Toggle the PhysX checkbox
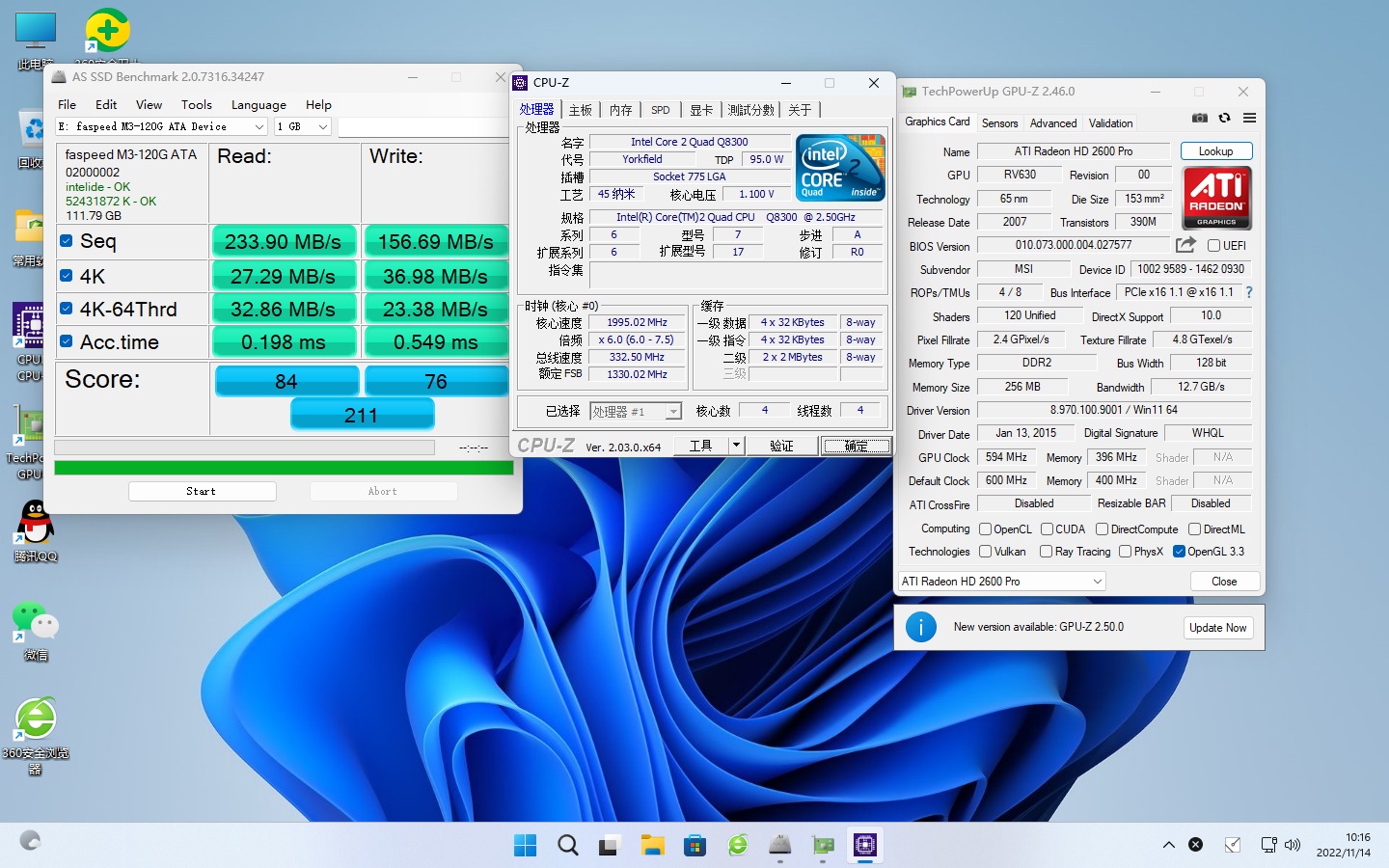 coord(1125,552)
